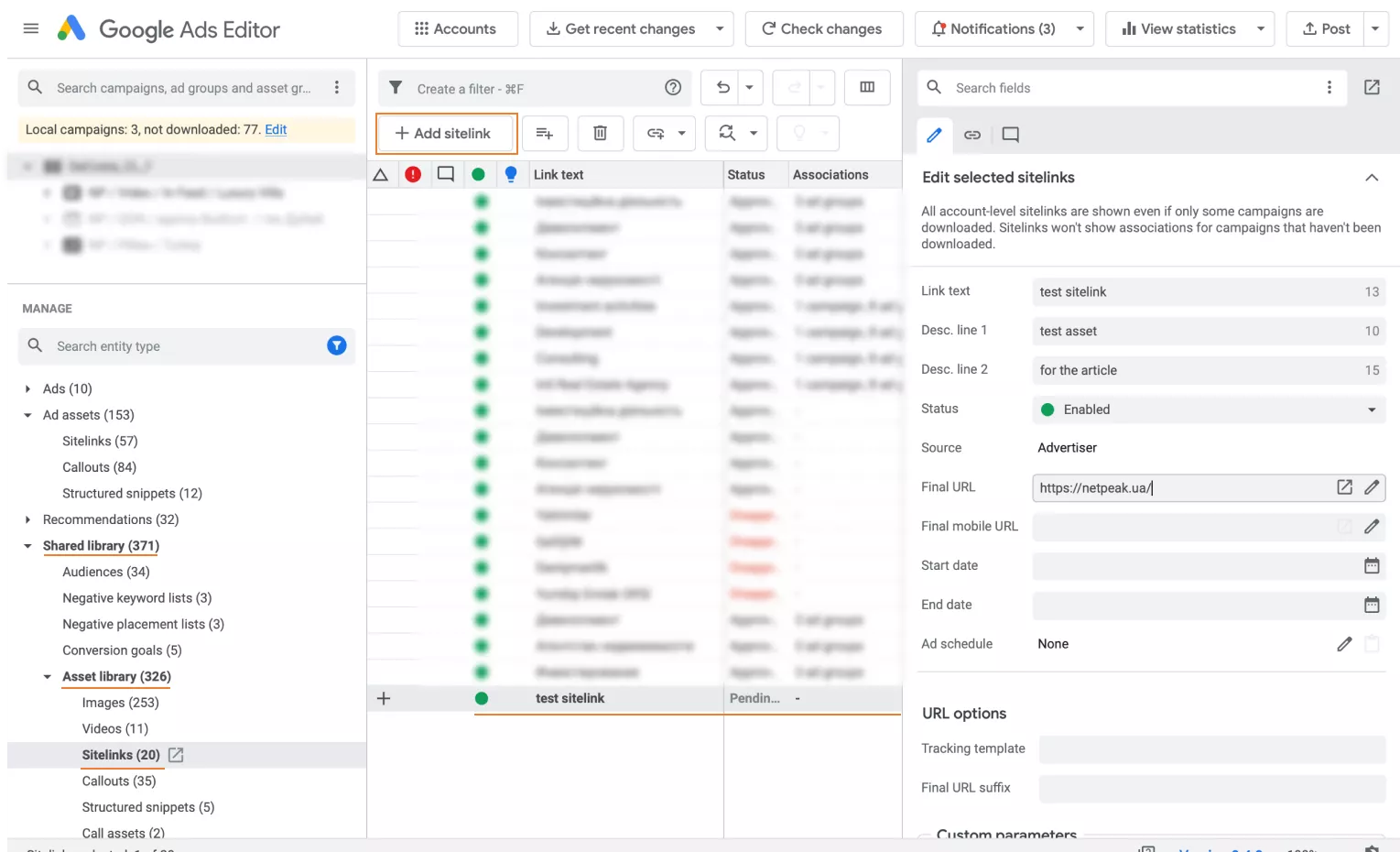Viewport: 1400px width, 852px height.
Task: Collapse Ad assets (153) node
Action: coord(27,415)
